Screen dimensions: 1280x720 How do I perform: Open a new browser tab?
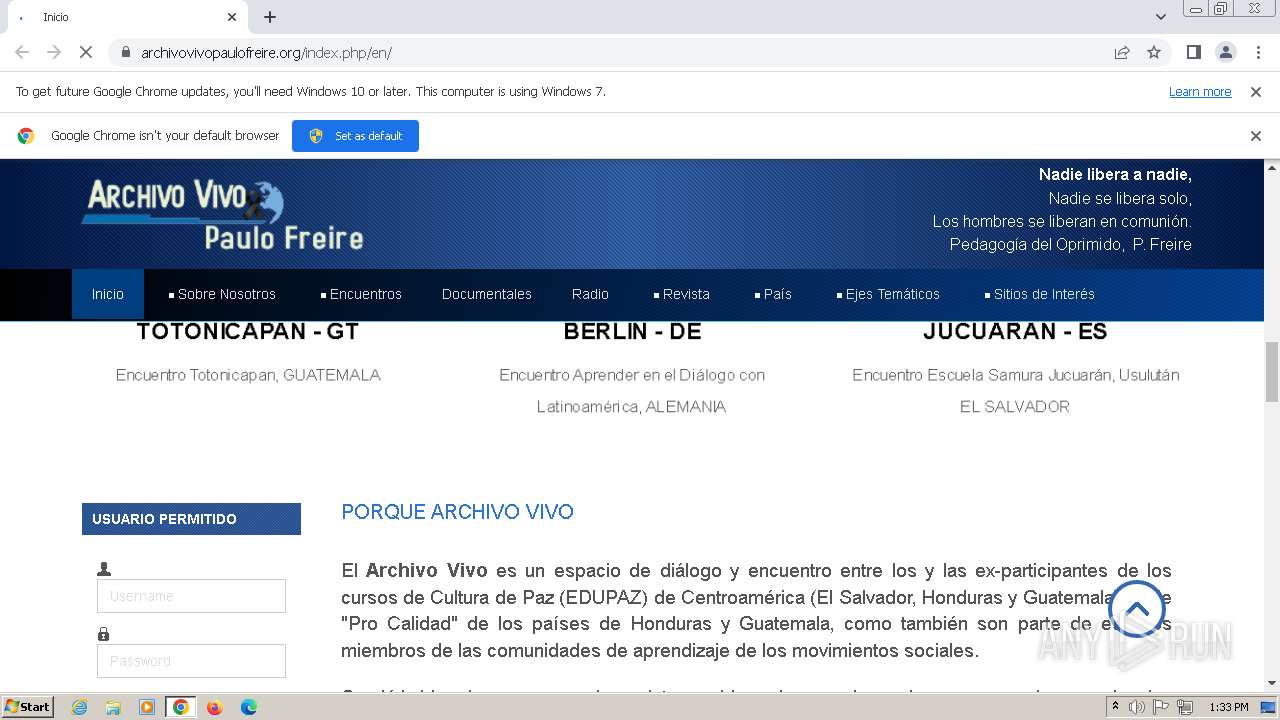[x=270, y=17]
